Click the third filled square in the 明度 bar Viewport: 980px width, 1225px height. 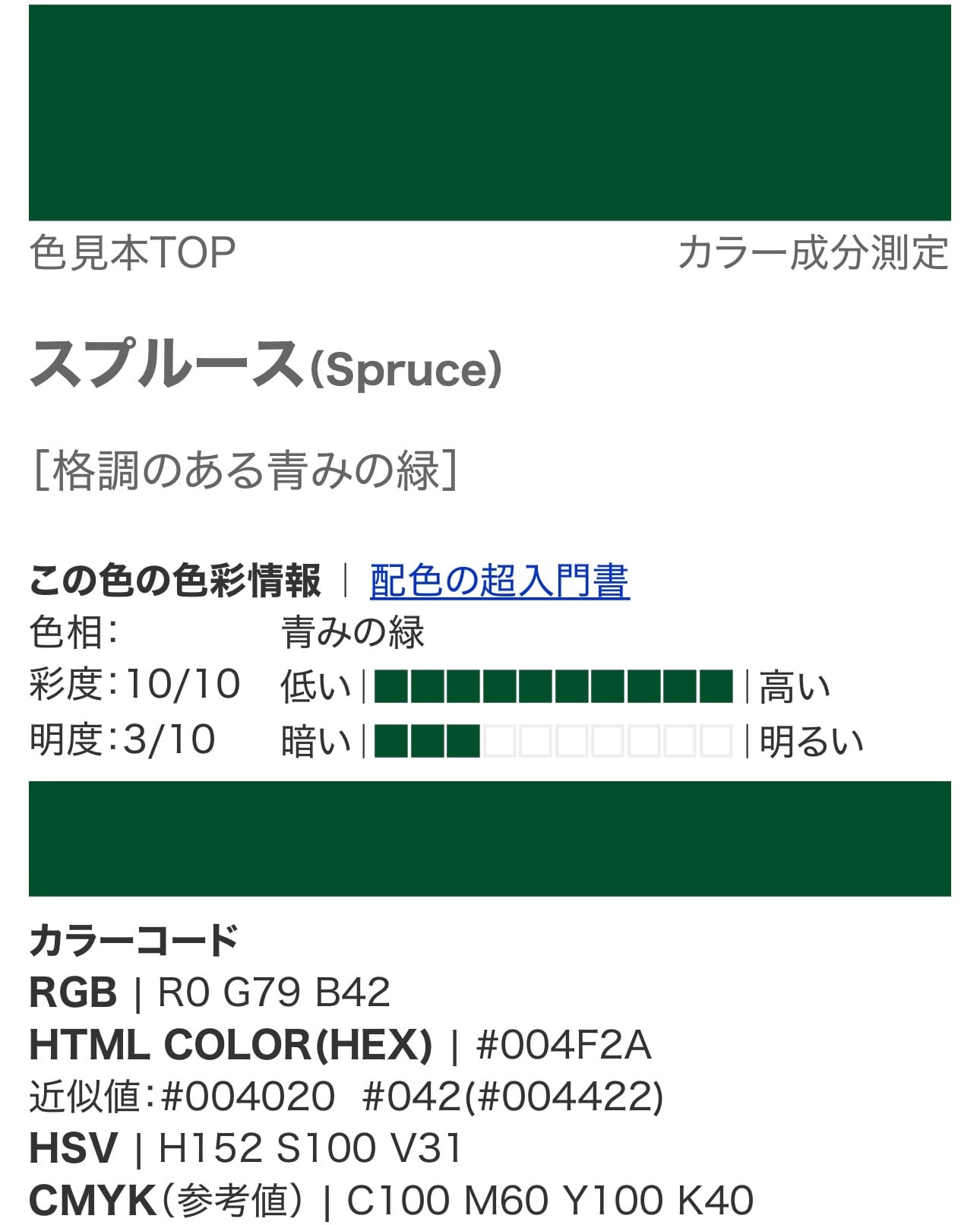(x=463, y=741)
